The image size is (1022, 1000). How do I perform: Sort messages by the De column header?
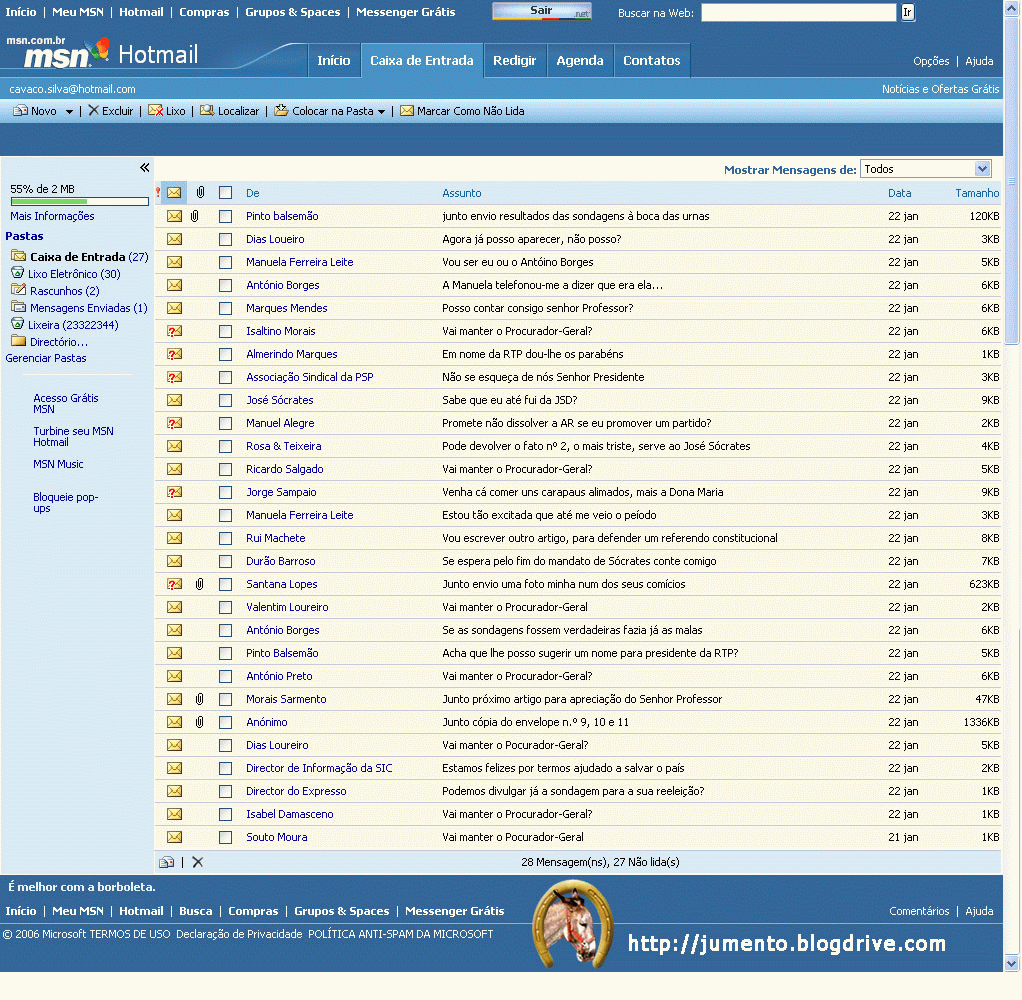253,193
